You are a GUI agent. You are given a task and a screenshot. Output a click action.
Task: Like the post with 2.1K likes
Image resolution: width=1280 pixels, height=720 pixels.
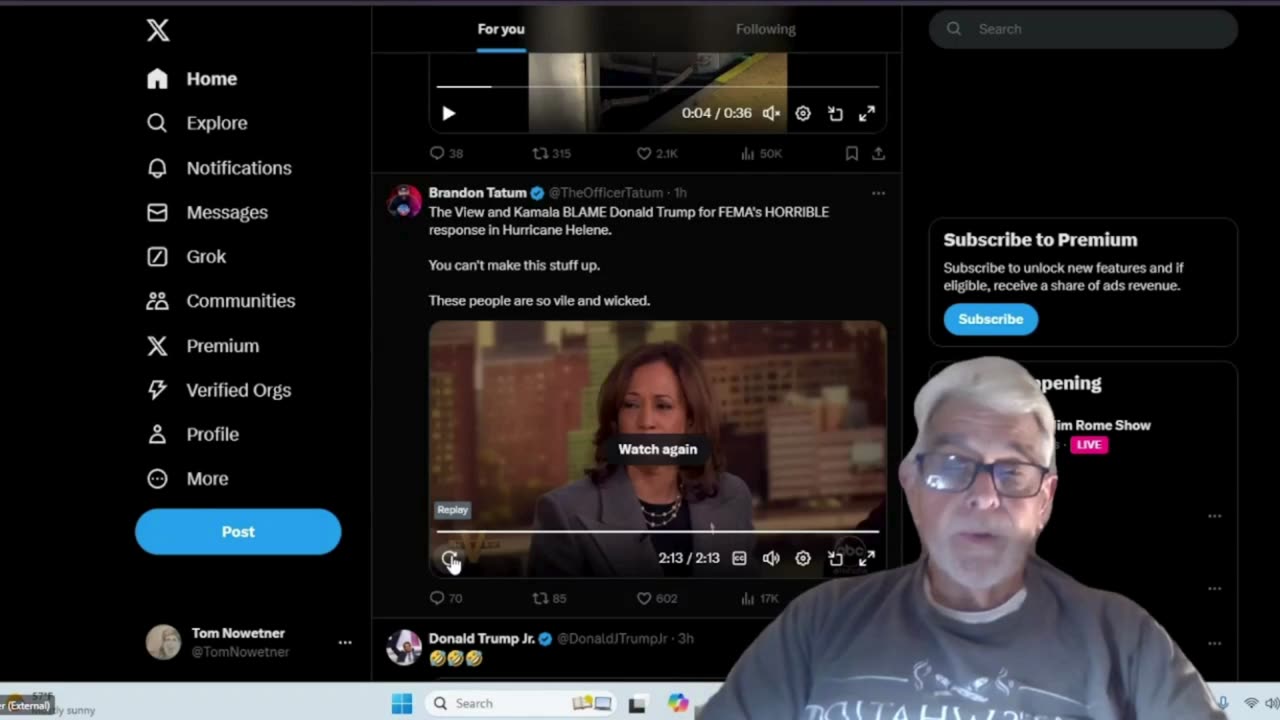pyautogui.click(x=658, y=153)
